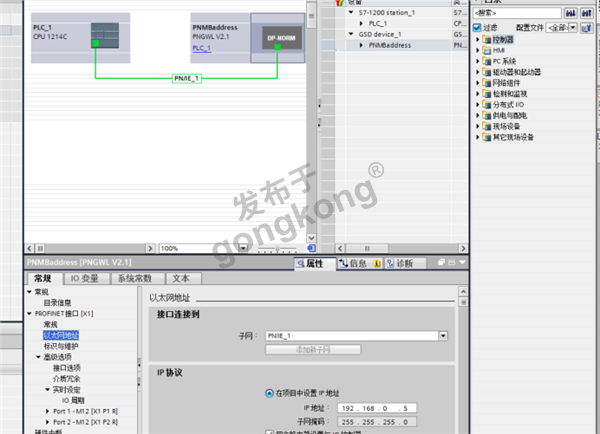Collapse the 常规 tree section
Image resolution: width=600 pixels, height=434 pixels.
pos(29,292)
